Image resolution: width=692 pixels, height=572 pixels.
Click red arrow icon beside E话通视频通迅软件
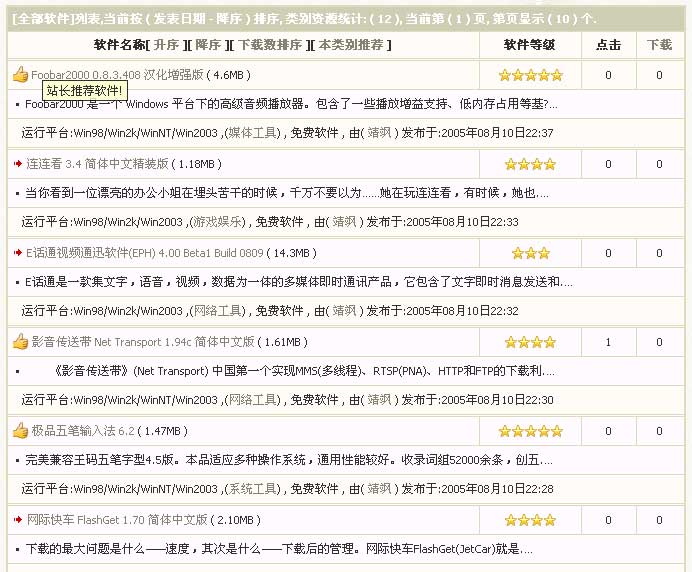(x=18, y=253)
